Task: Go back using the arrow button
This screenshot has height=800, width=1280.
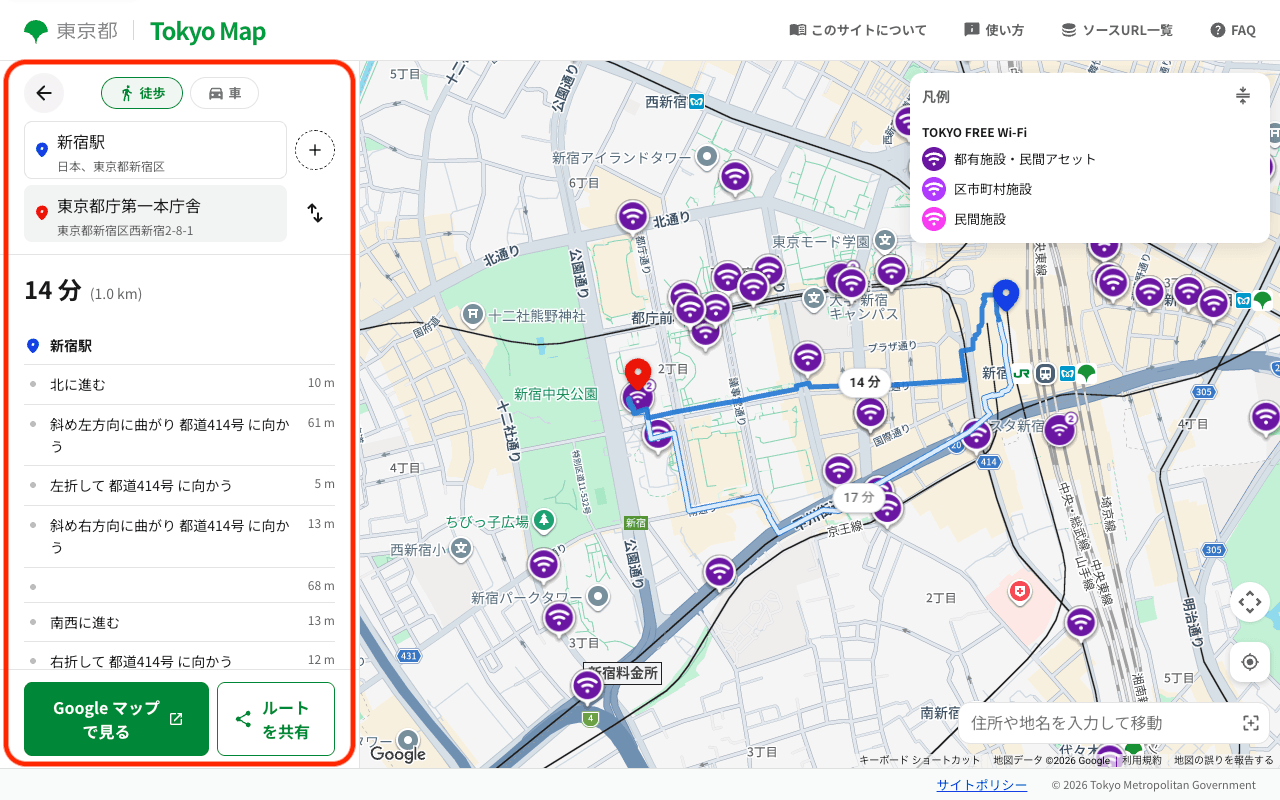Action: (x=44, y=93)
